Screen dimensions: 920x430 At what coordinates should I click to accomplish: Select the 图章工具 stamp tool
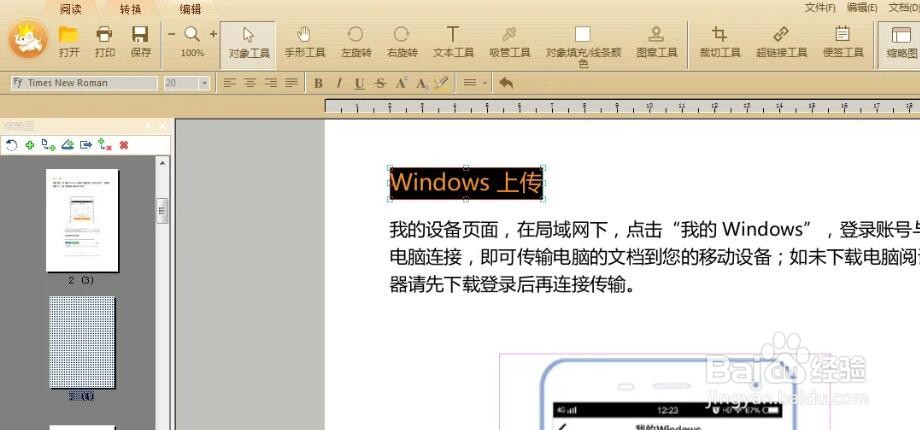coord(657,41)
